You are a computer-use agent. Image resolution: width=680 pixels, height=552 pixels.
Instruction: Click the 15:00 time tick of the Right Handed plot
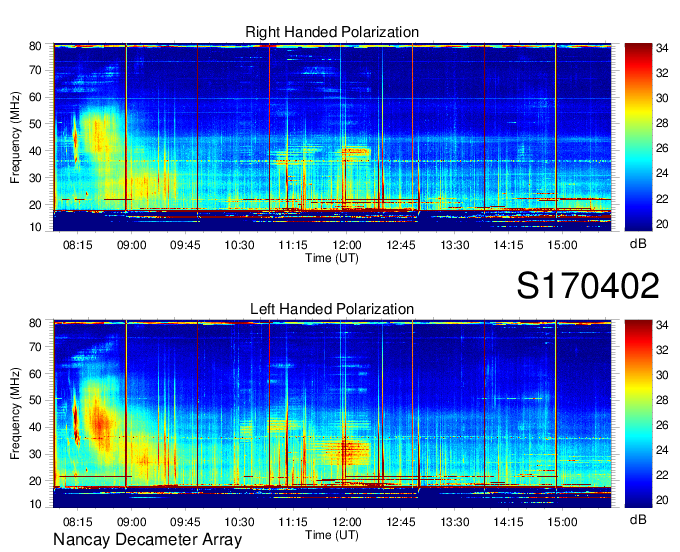(x=562, y=245)
